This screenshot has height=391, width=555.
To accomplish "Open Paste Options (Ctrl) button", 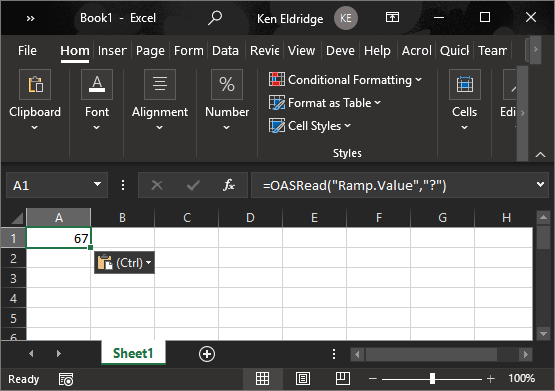I will [124, 263].
